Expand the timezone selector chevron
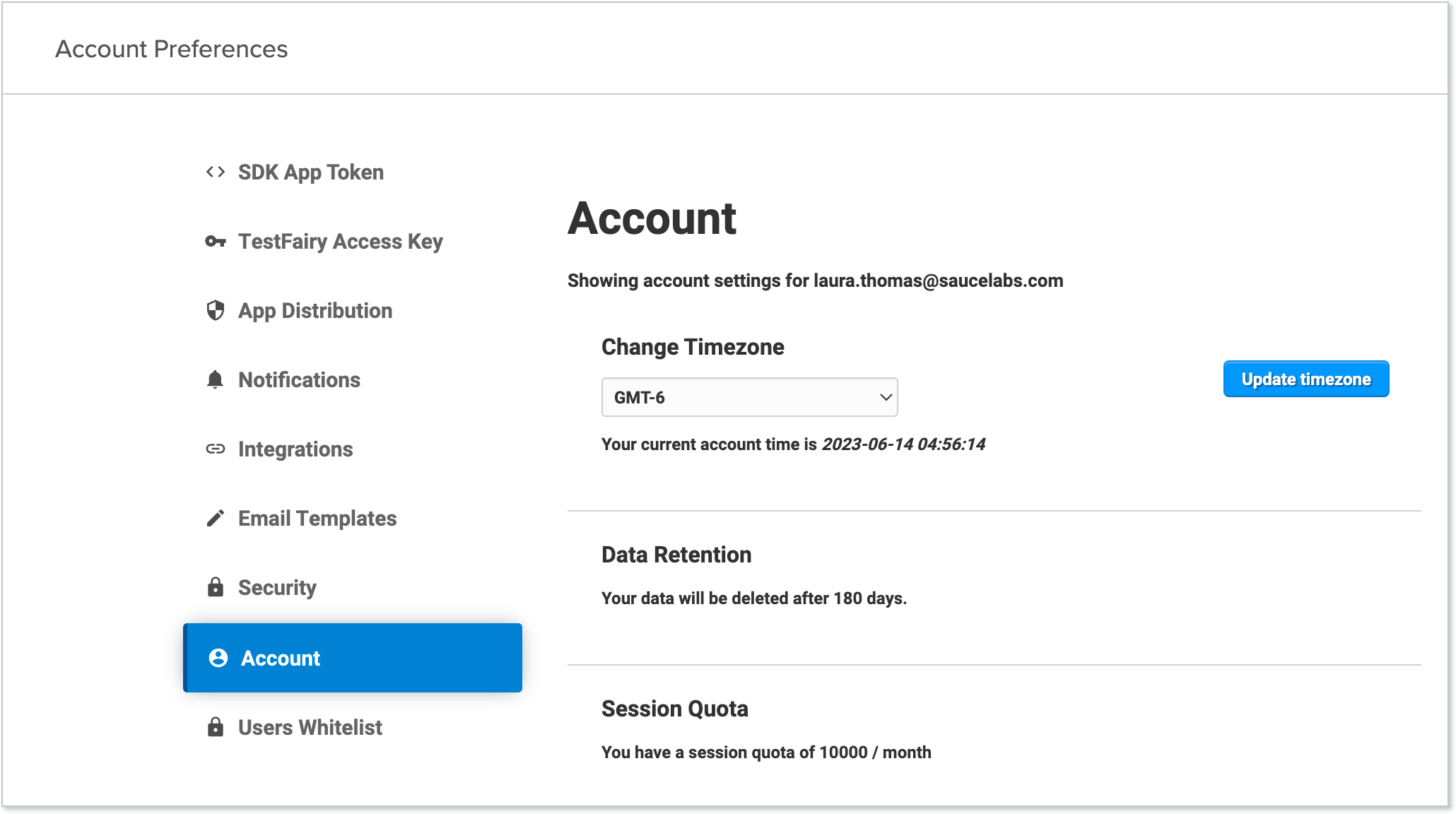Viewport: 1456px width, 814px height. coord(886,397)
